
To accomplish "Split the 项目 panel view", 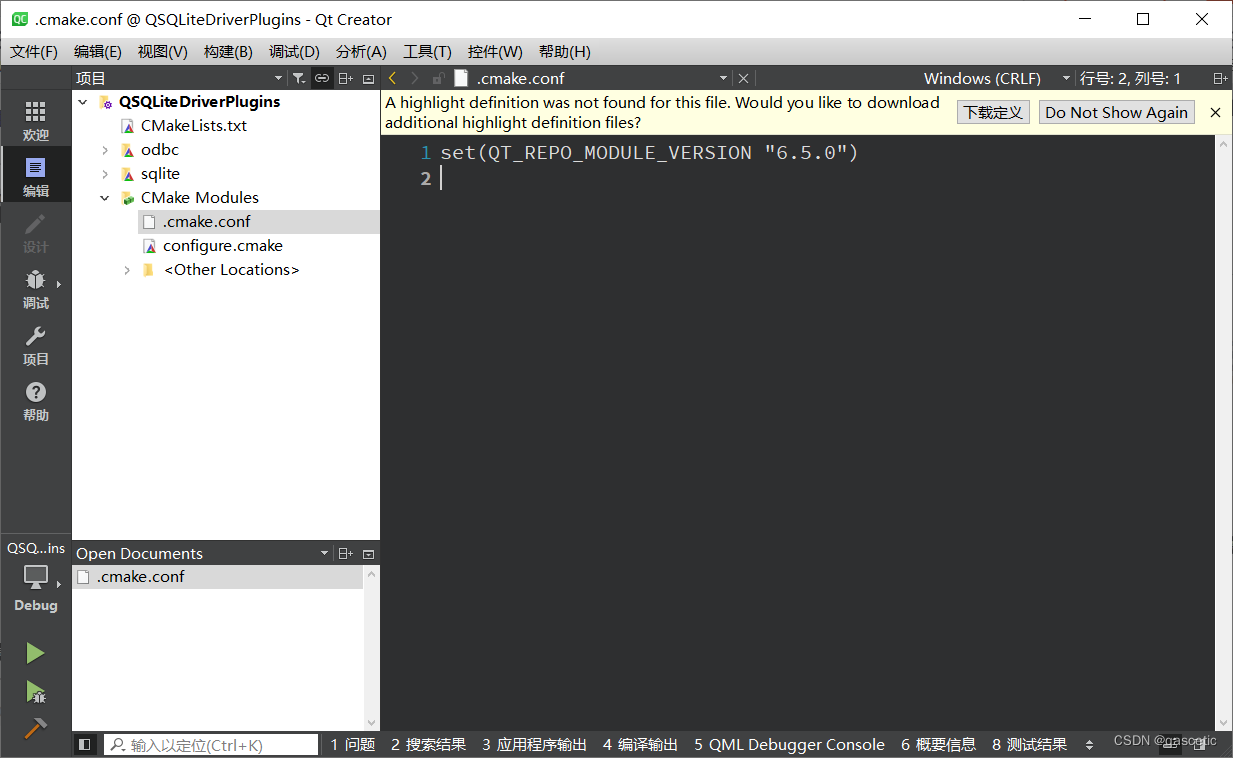I will click(345, 78).
